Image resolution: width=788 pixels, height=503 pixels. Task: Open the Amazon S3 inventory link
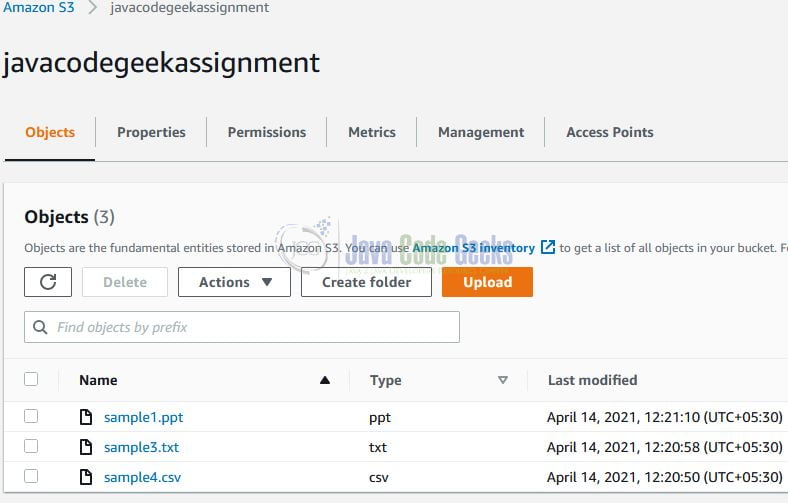pyautogui.click(x=473, y=248)
